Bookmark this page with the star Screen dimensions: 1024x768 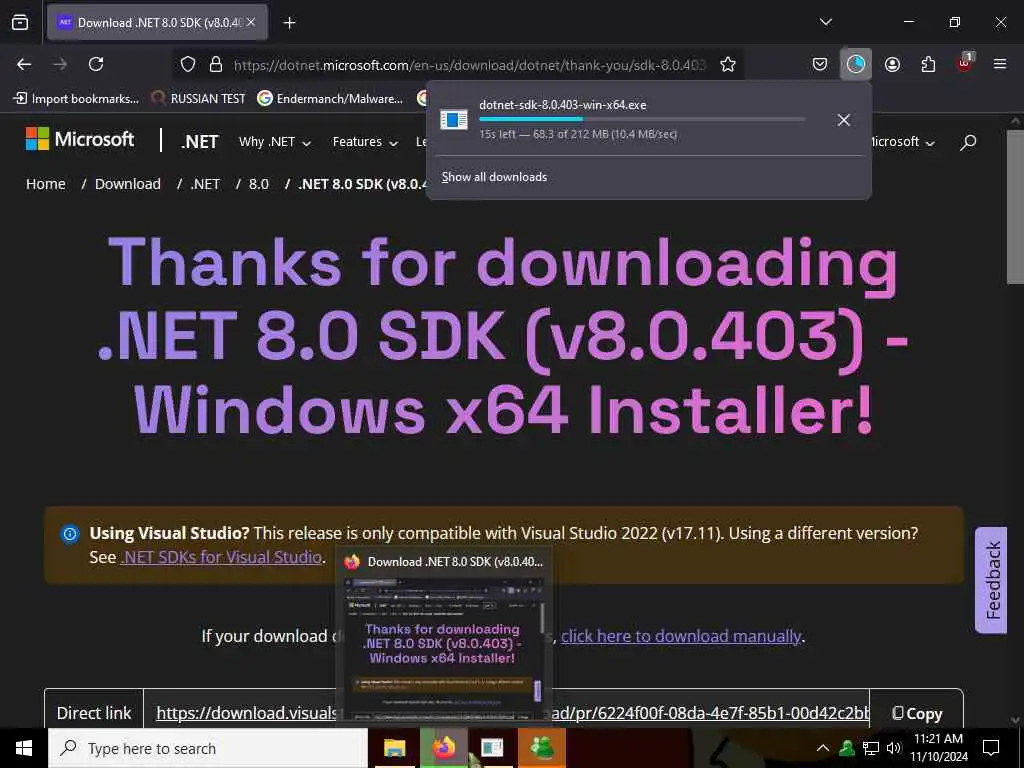click(x=728, y=64)
